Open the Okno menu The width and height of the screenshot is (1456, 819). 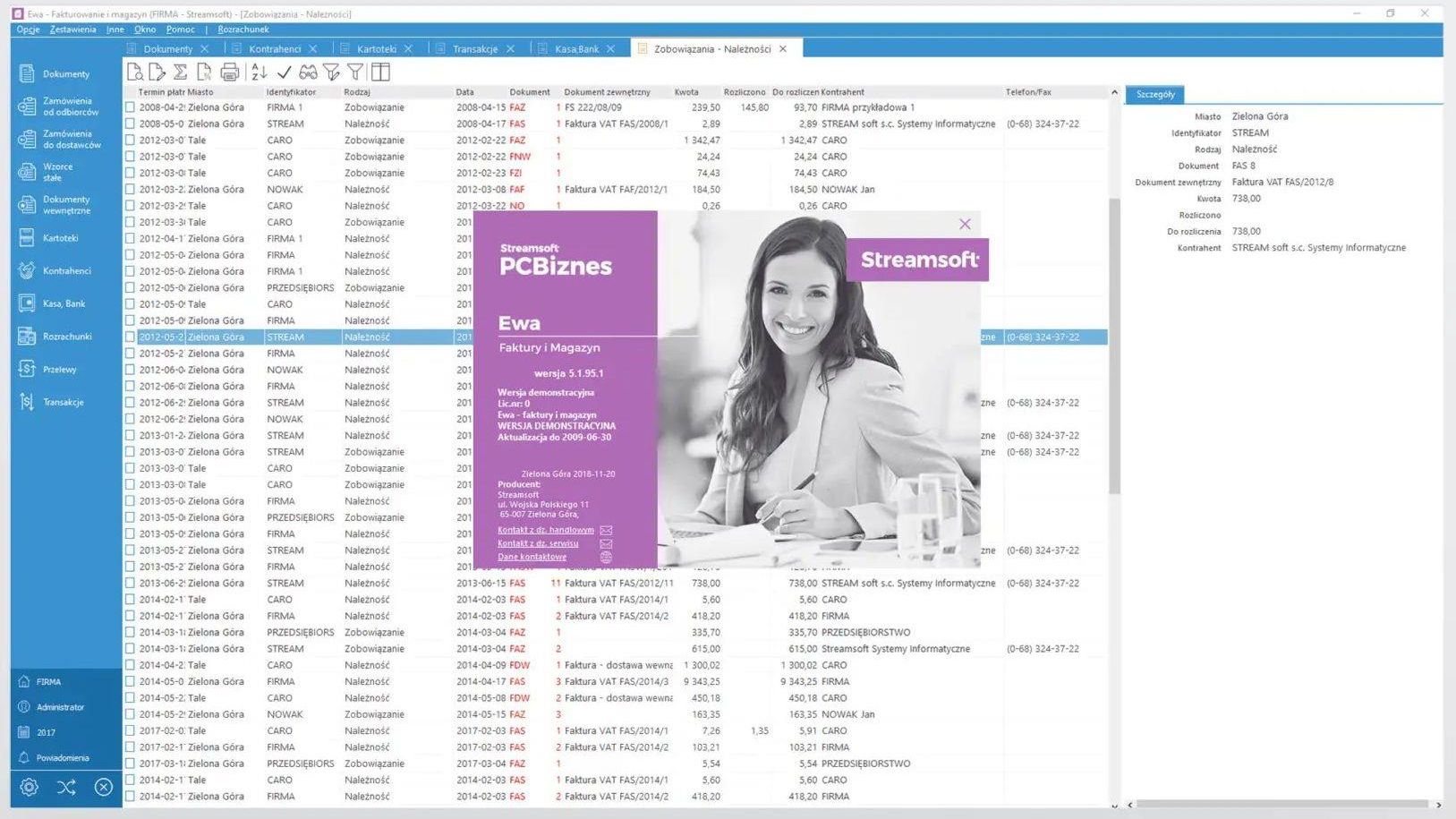click(x=145, y=30)
